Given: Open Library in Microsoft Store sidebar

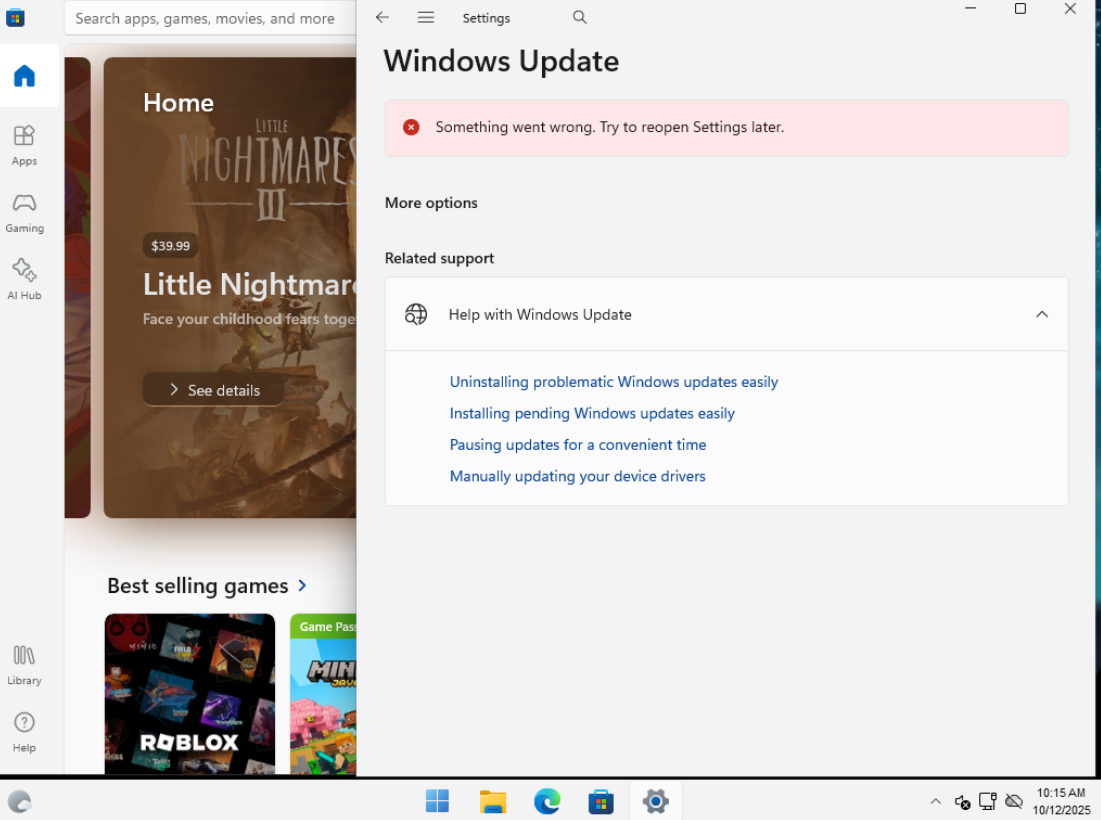Looking at the screenshot, I should [x=25, y=665].
